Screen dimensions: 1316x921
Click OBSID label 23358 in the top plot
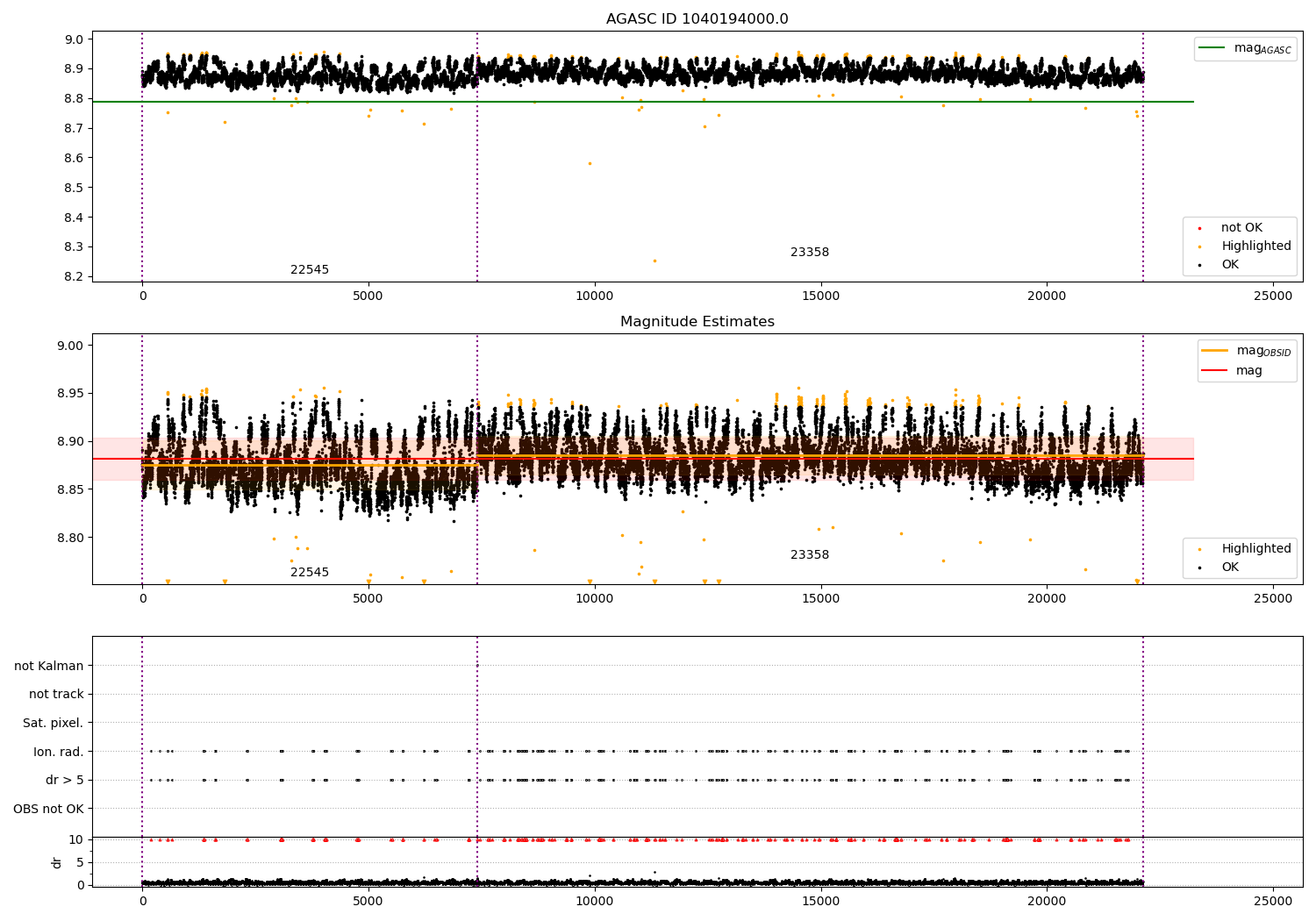[x=810, y=253]
